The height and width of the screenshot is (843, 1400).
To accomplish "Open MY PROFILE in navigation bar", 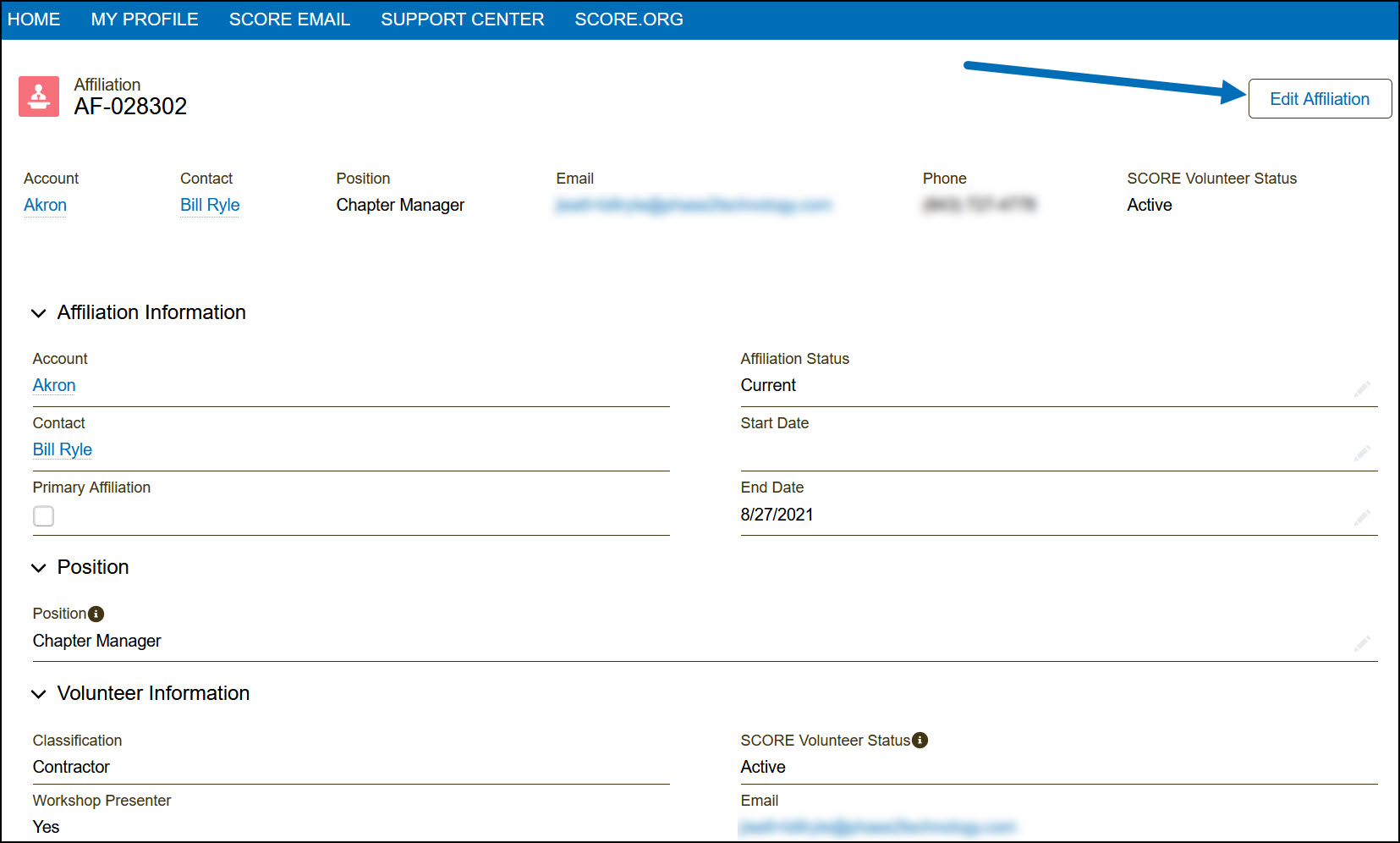I will click(145, 19).
